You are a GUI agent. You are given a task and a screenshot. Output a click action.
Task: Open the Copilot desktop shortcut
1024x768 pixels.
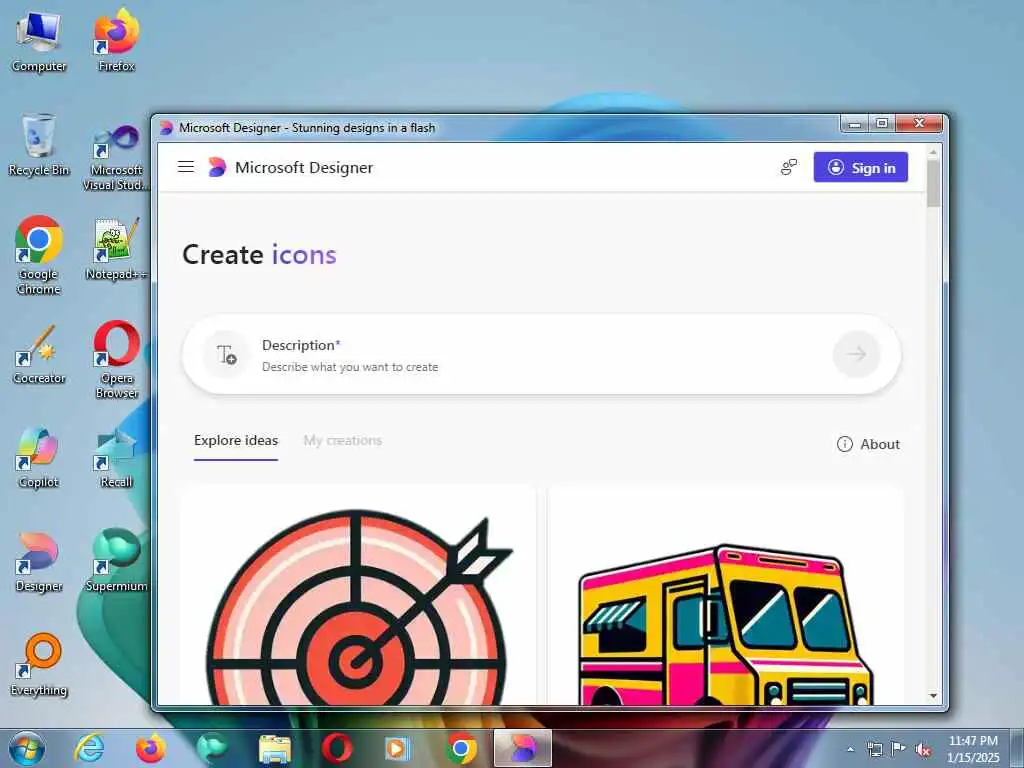pyautogui.click(x=39, y=457)
